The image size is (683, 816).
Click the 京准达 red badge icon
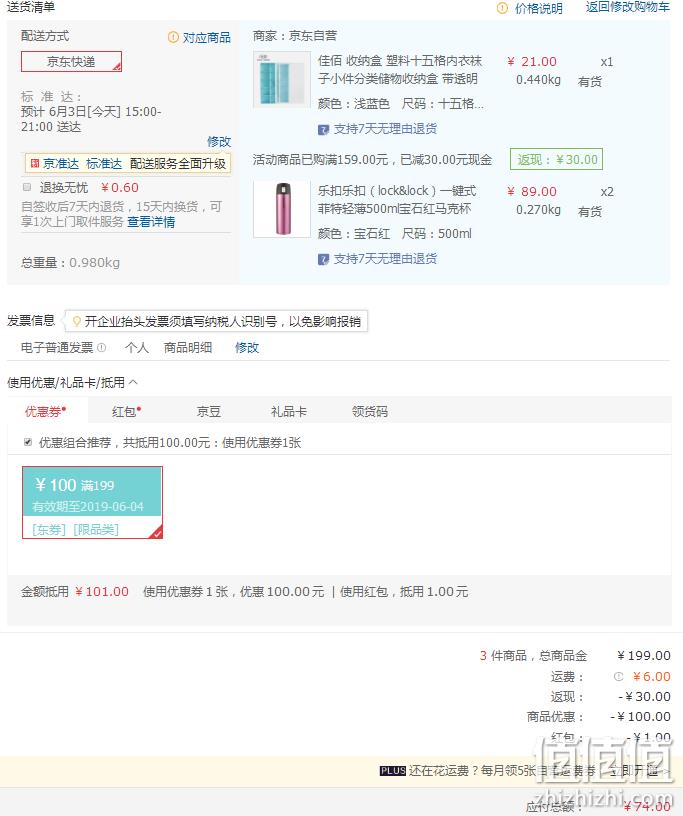[35, 163]
